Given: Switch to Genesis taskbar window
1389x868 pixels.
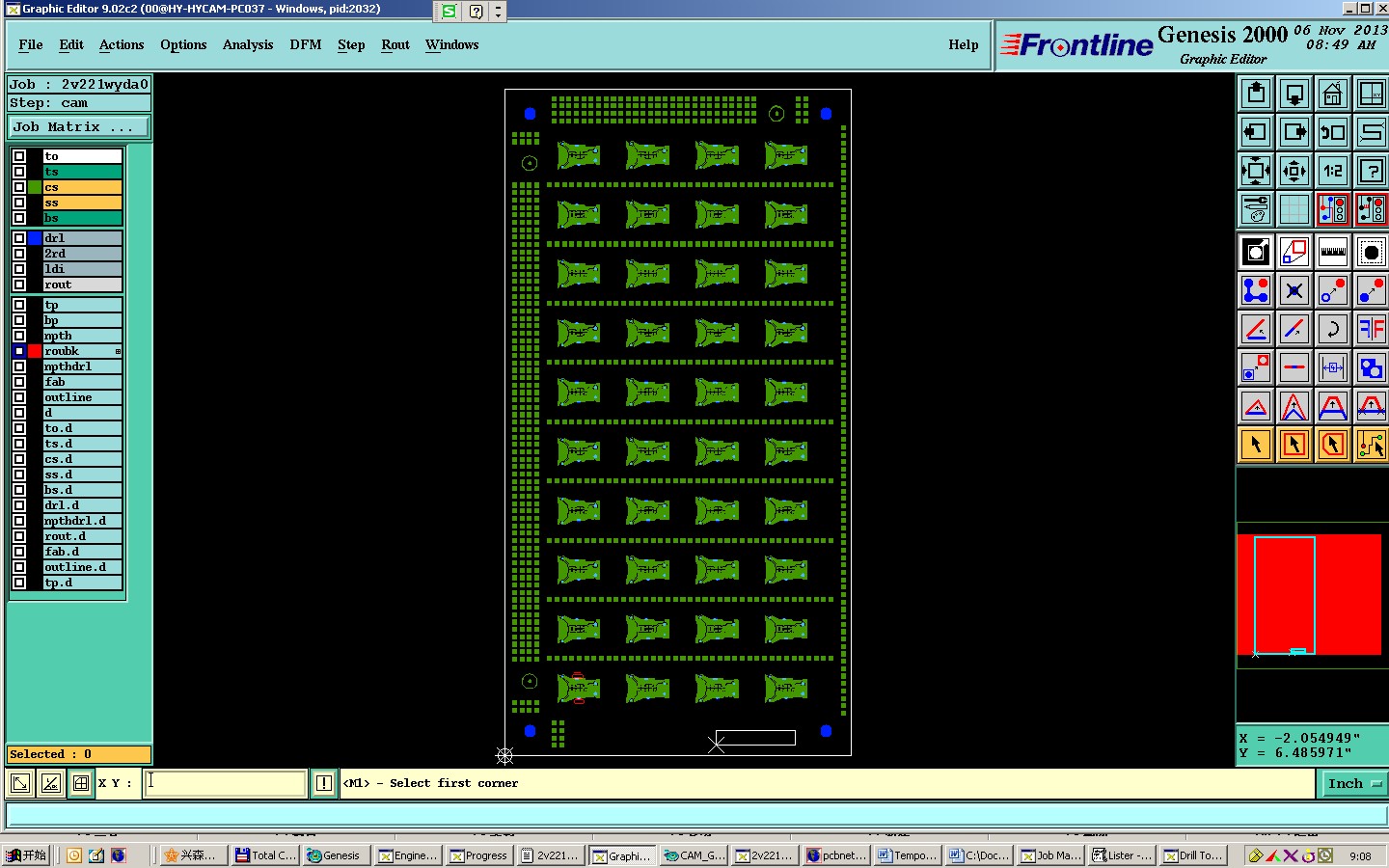Looking at the screenshot, I should coord(335,855).
